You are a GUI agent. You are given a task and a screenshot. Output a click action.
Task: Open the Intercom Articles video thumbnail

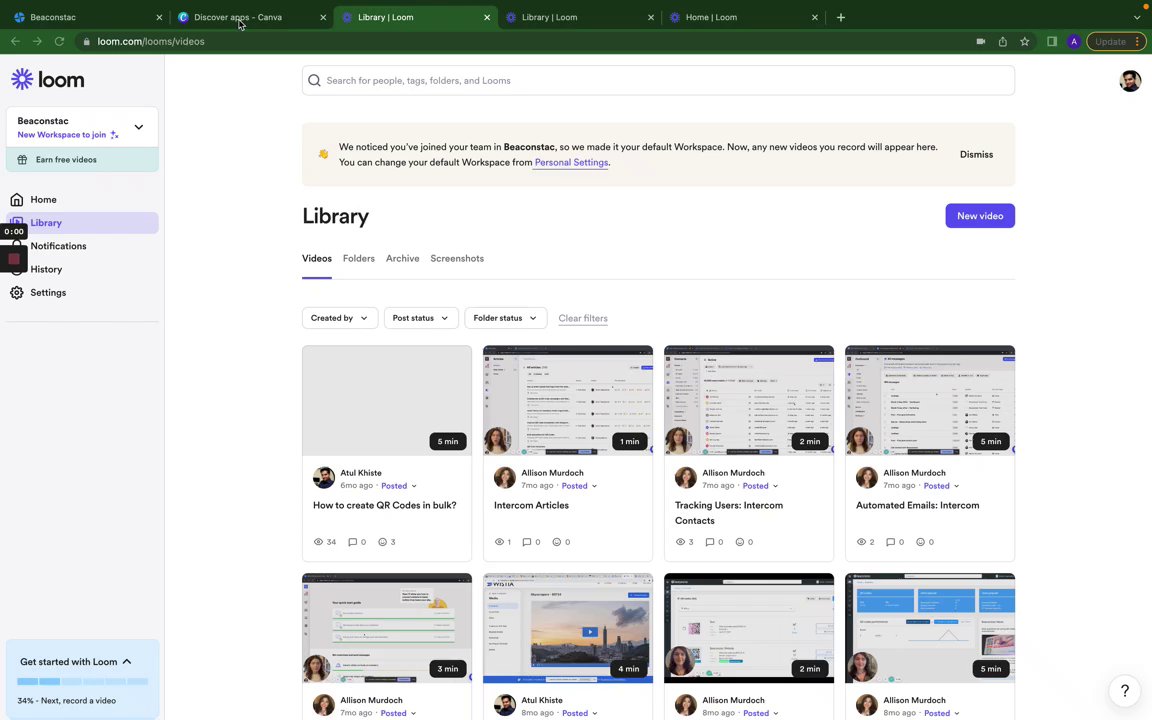568,400
